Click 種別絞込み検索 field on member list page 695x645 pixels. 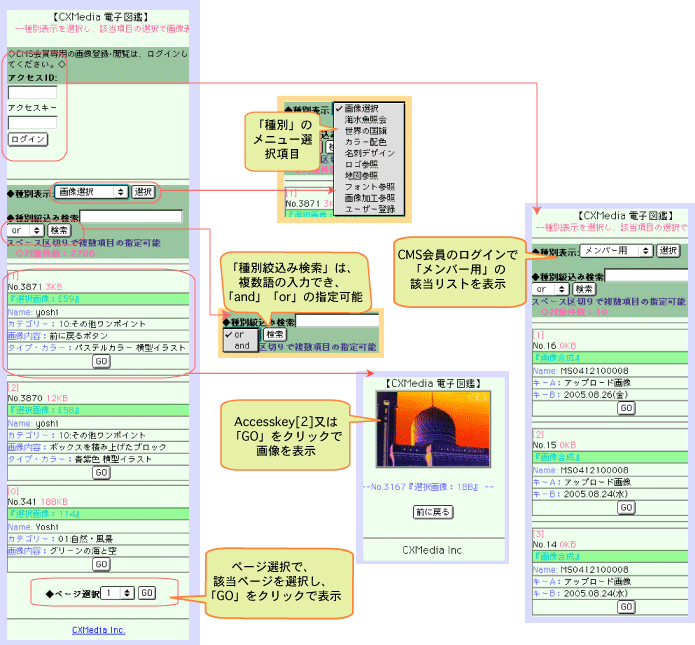647,275
